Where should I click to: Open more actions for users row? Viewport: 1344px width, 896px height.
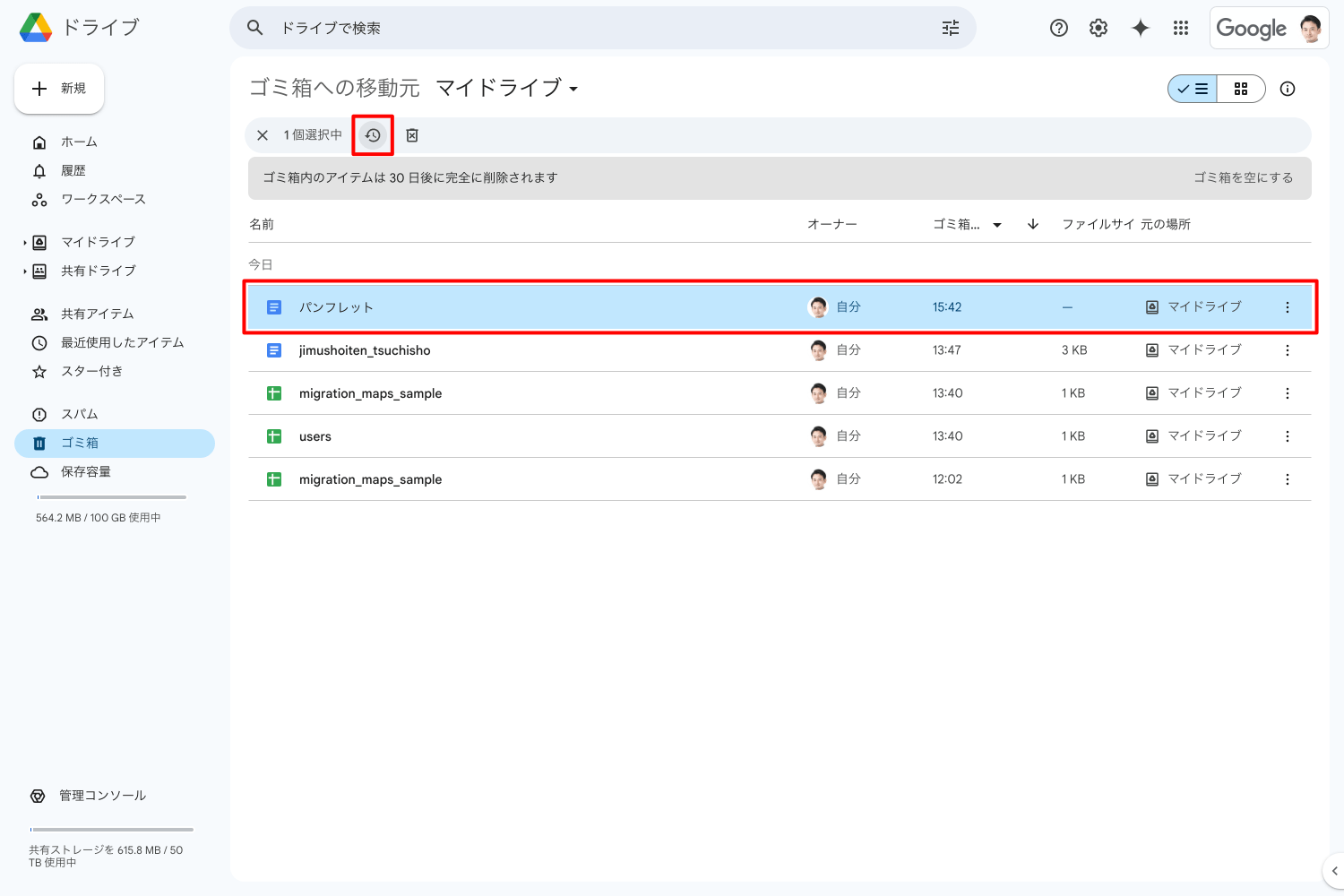[x=1288, y=436]
